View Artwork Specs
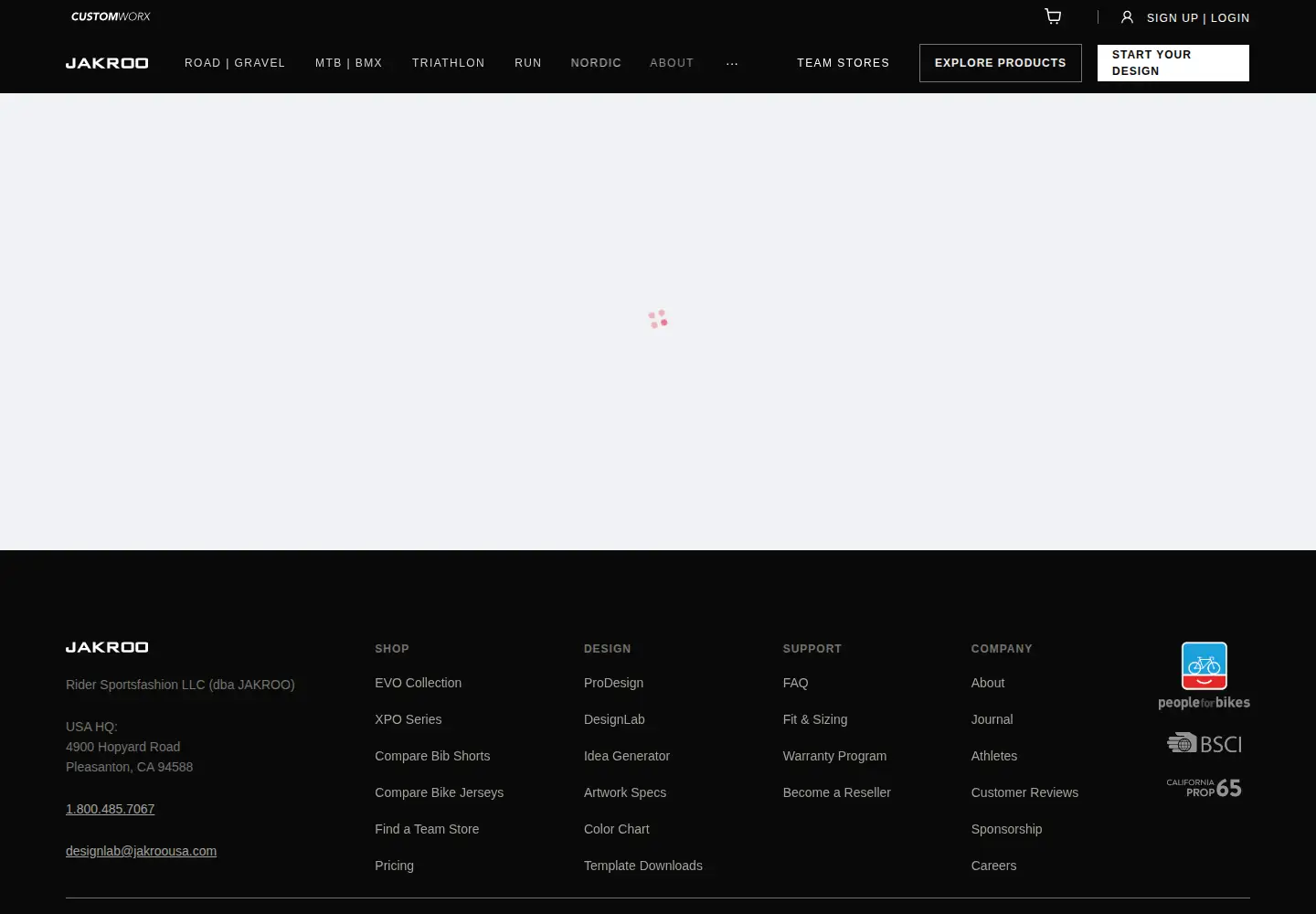 [x=625, y=792]
